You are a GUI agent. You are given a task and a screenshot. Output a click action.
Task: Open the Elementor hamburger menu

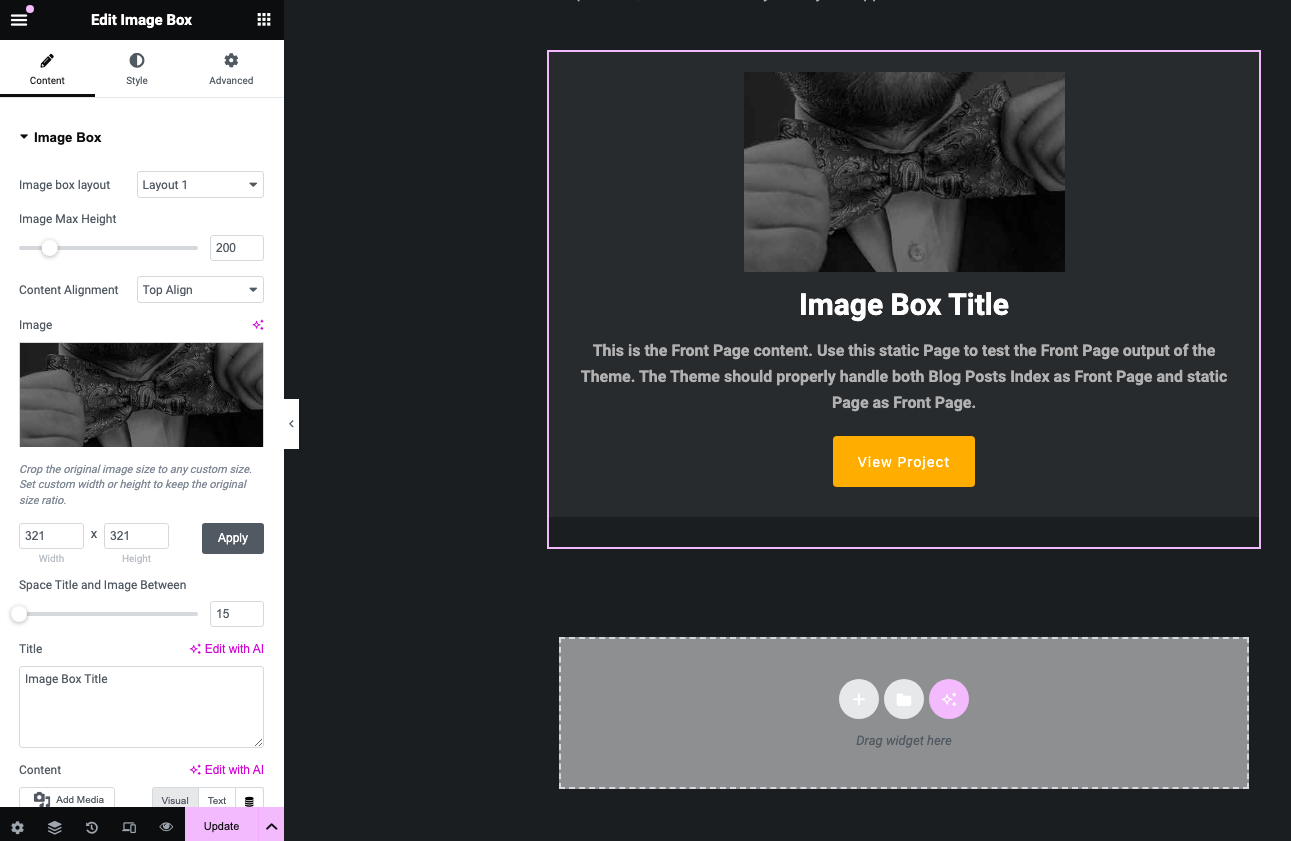(x=19, y=19)
